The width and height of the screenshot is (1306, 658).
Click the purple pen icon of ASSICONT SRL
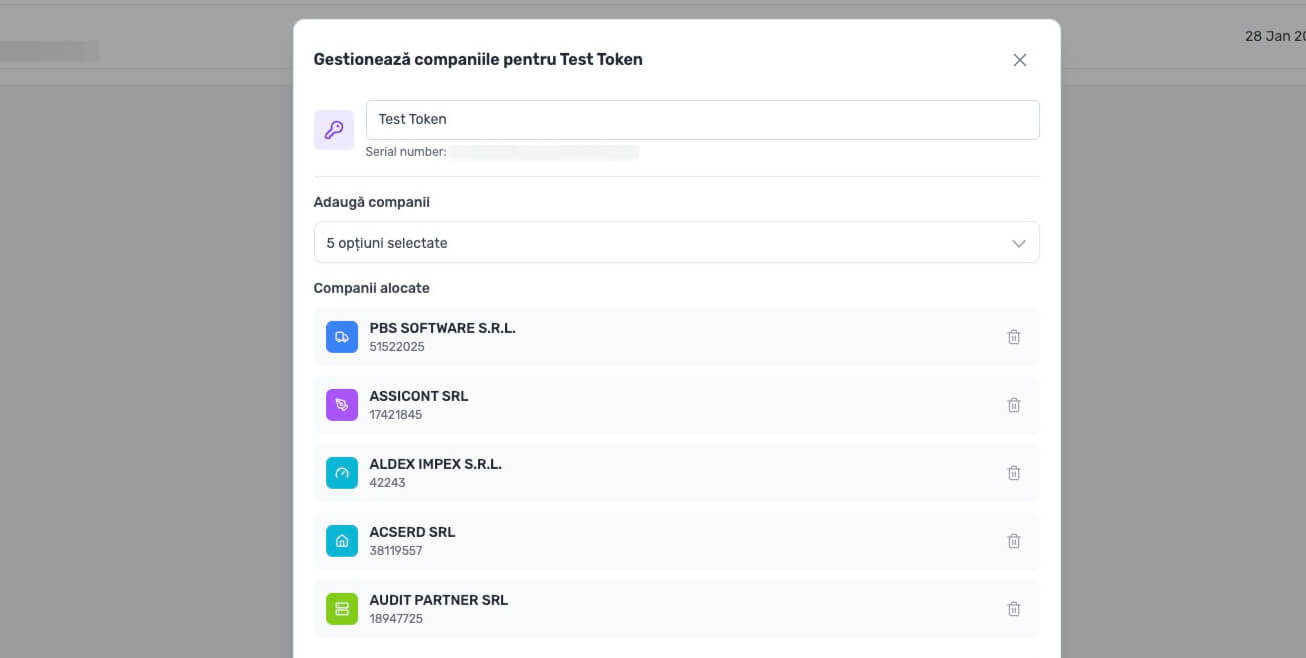pyautogui.click(x=342, y=405)
